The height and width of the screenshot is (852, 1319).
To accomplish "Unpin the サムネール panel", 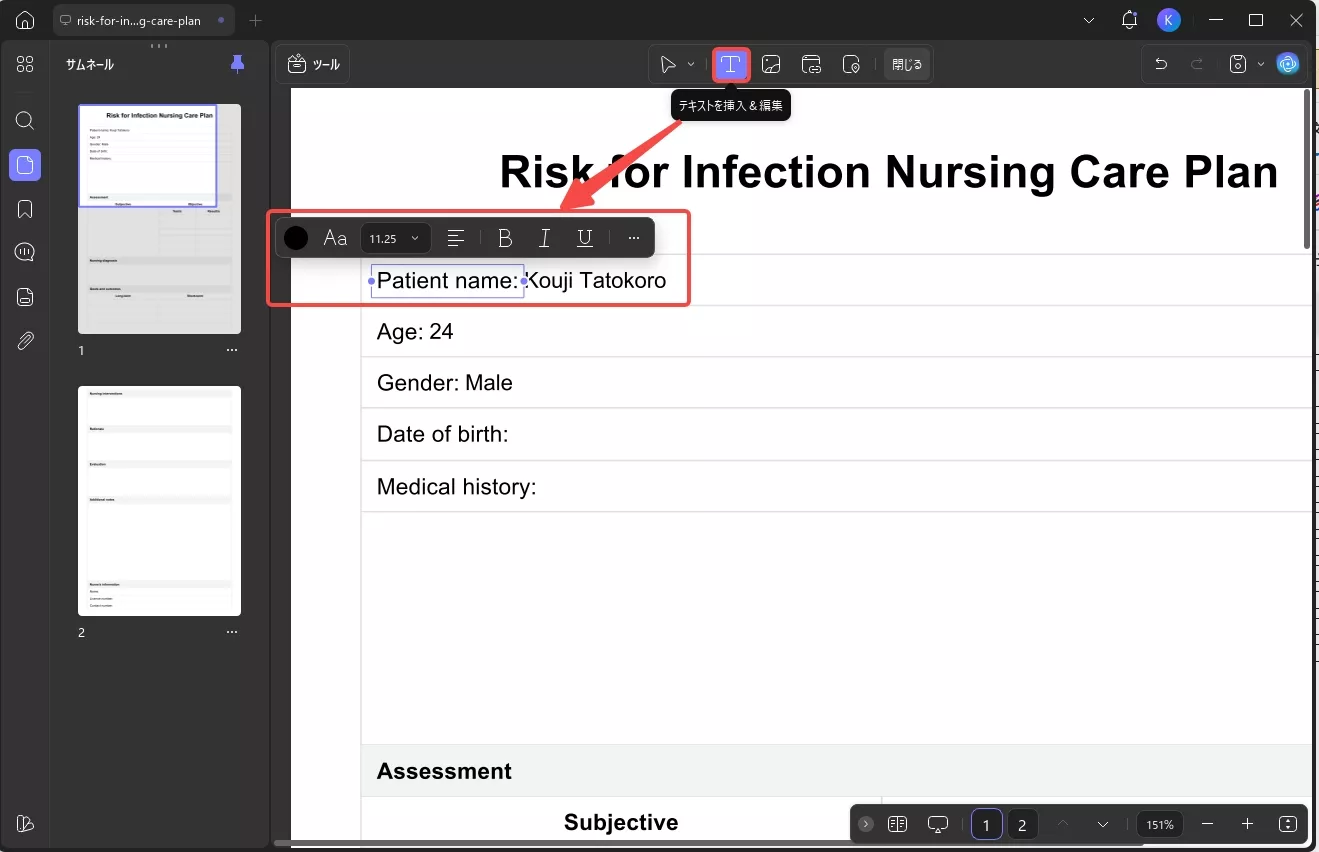I will [x=237, y=65].
